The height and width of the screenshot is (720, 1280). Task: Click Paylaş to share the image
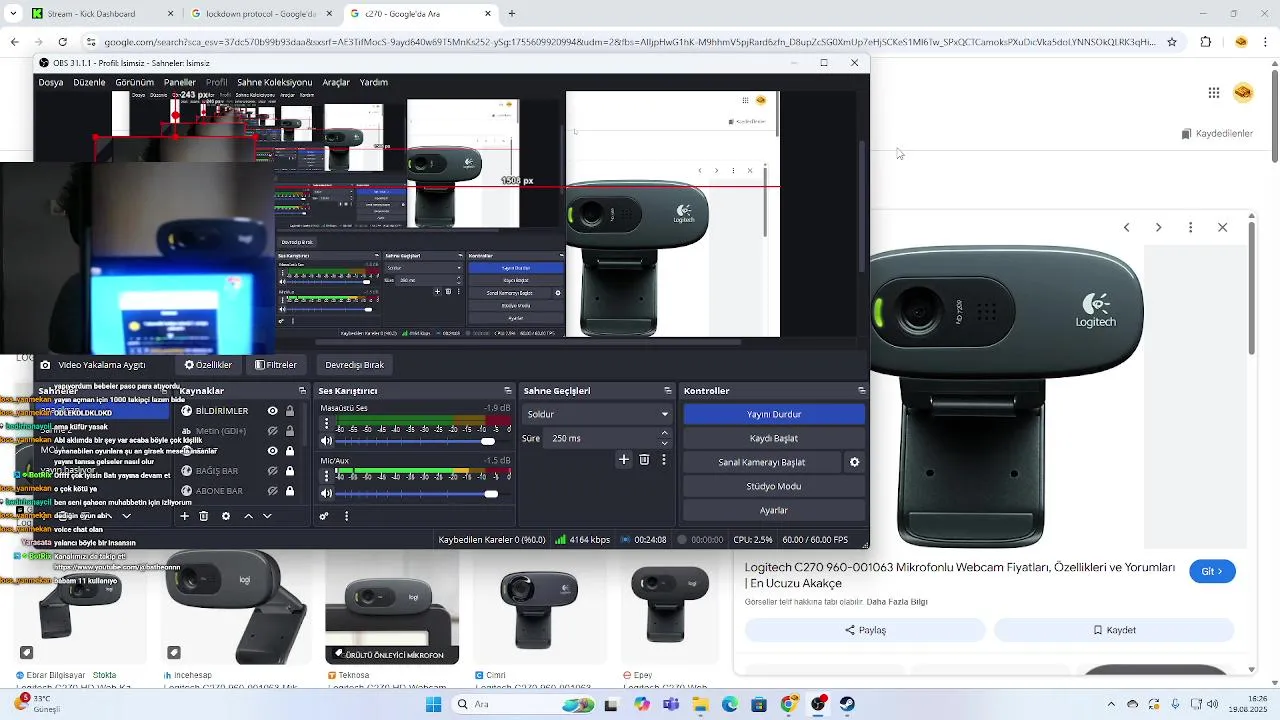tap(865, 630)
